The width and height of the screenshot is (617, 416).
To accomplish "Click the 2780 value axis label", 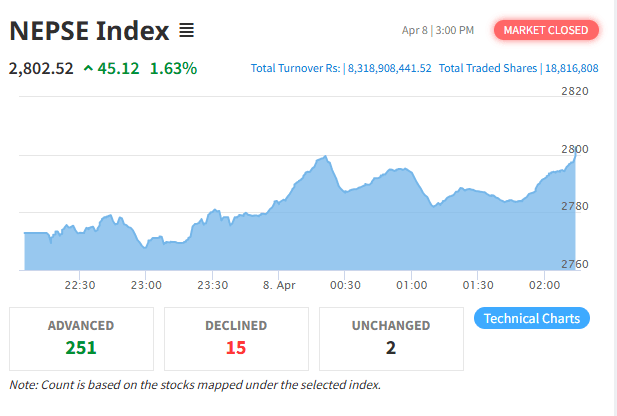I will pos(575,206).
